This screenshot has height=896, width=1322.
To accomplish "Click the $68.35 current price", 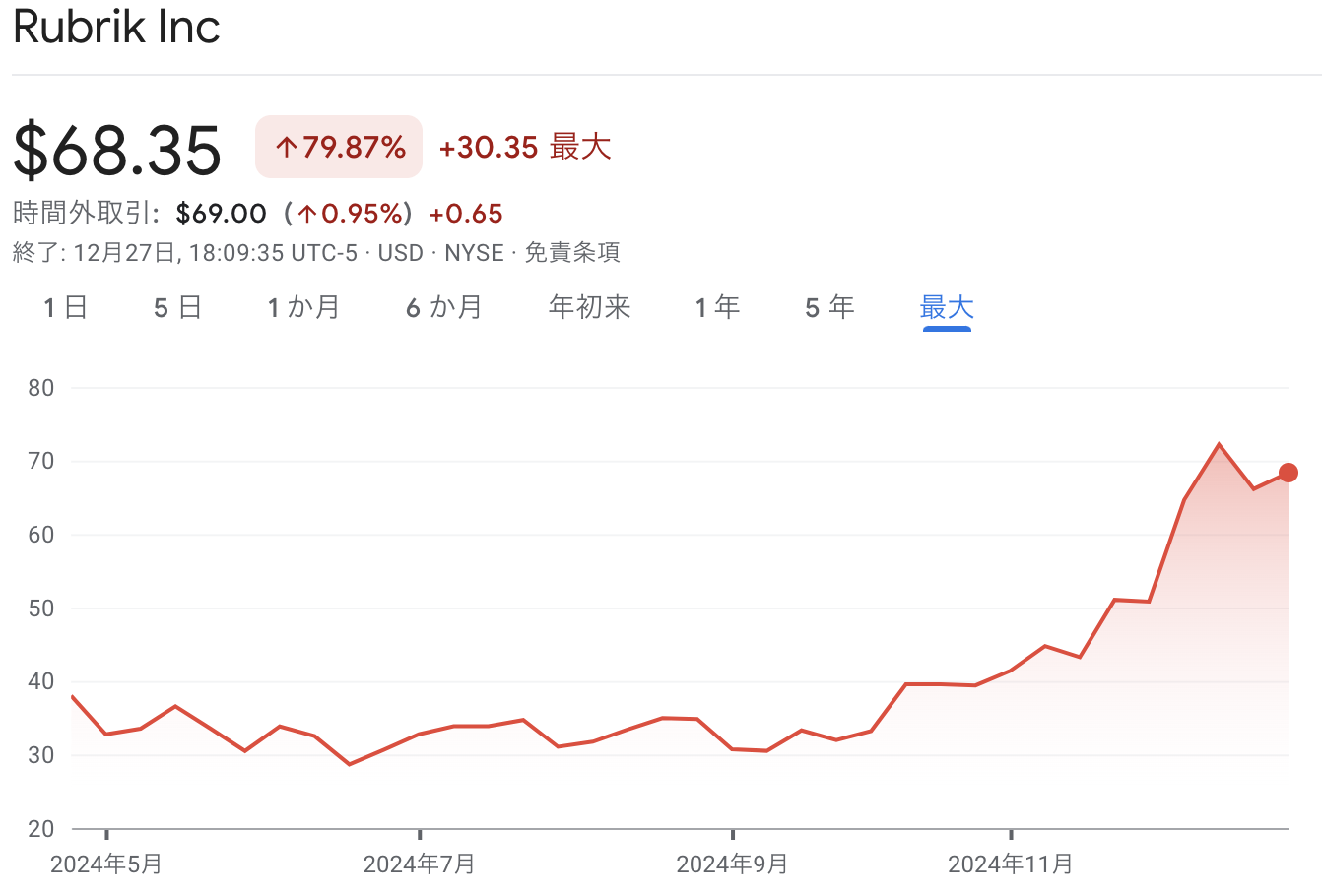I will click(x=117, y=149).
